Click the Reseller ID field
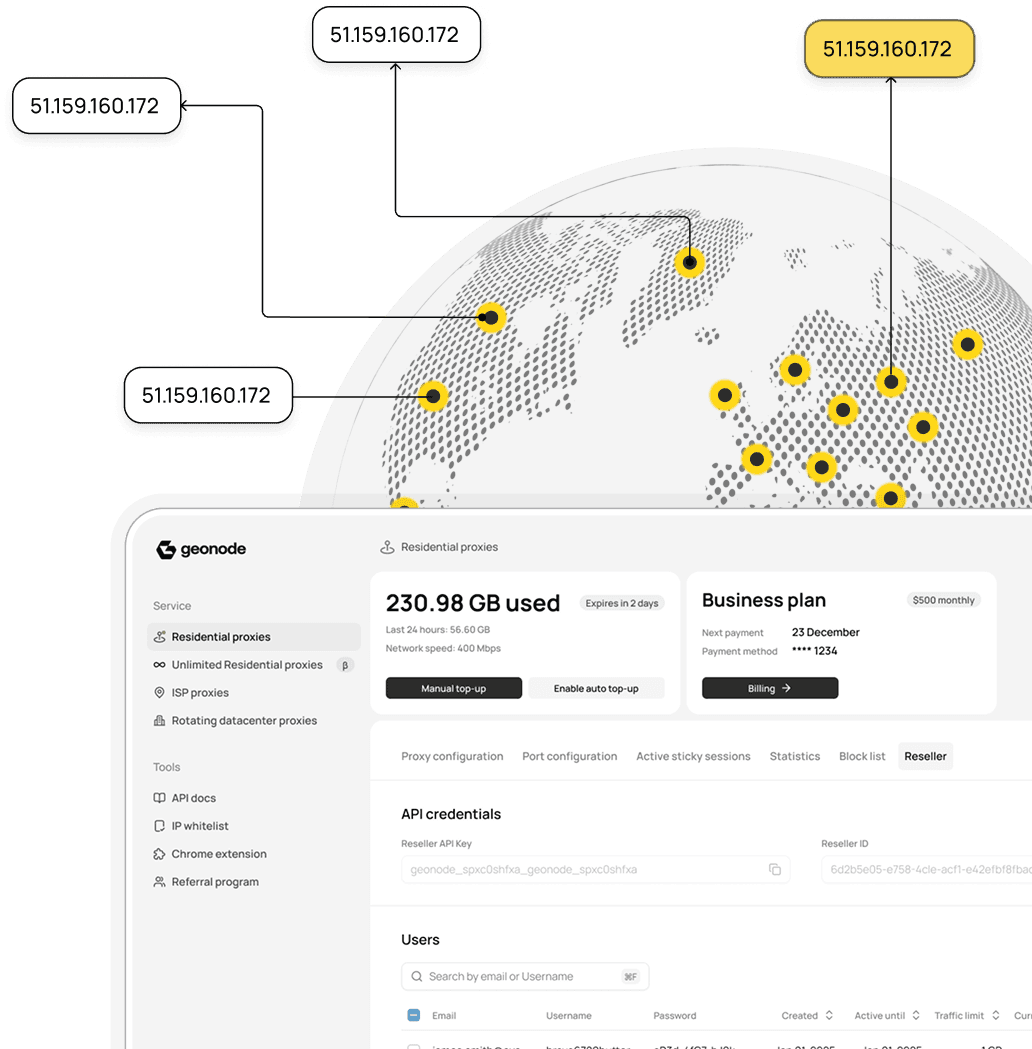Viewport: 1032px width, 1049px height. pos(926,870)
